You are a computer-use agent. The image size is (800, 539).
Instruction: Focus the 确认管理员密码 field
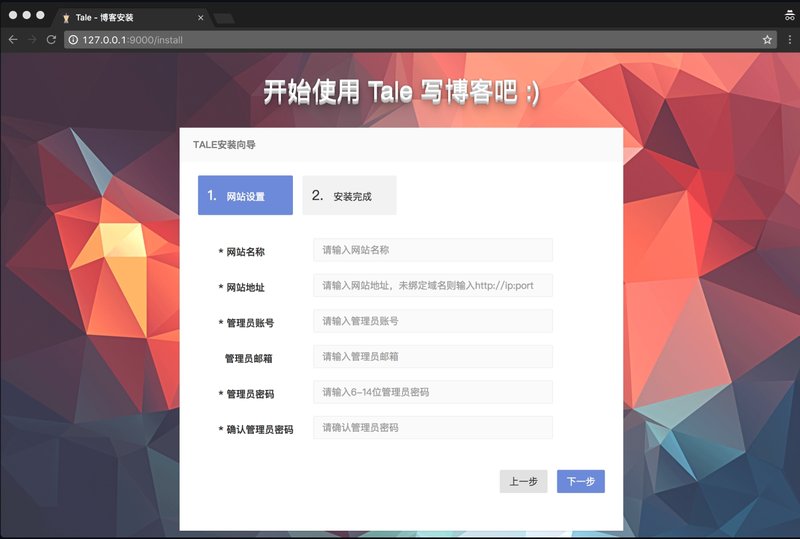pyautogui.click(x=432, y=428)
